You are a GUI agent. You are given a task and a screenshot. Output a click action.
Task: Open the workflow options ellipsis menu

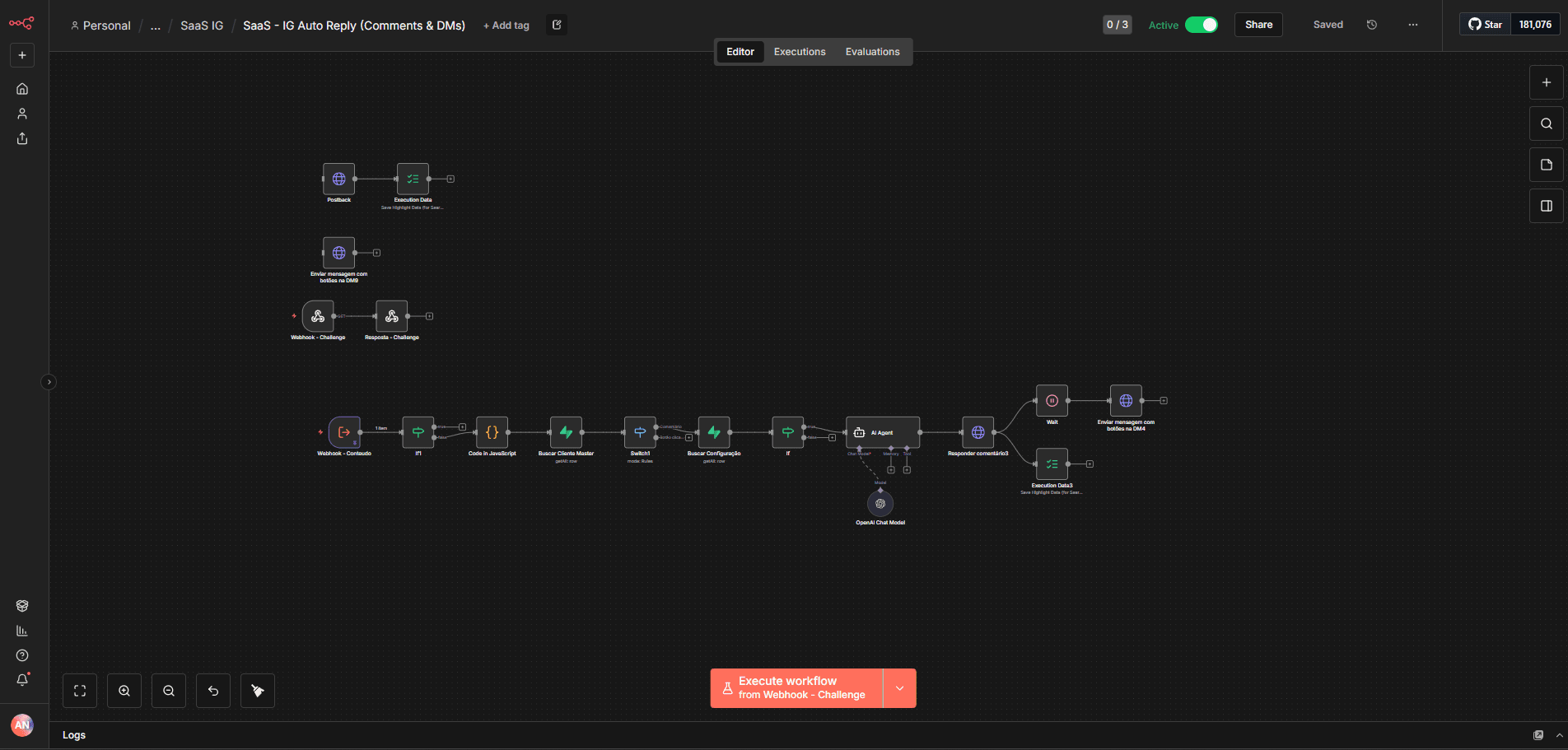[1413, 25]
